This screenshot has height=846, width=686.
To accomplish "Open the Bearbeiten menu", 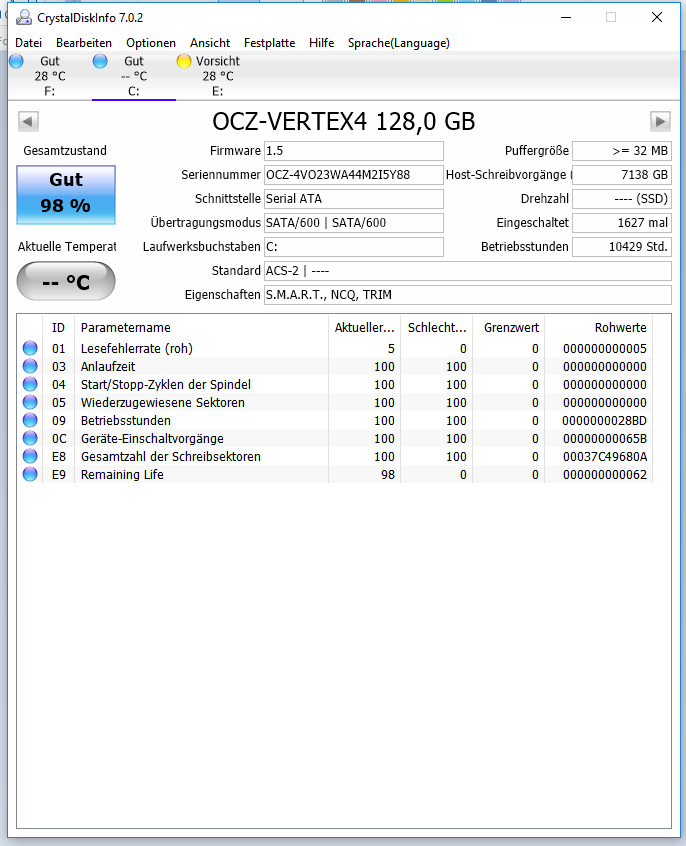I will coord(84,43).
